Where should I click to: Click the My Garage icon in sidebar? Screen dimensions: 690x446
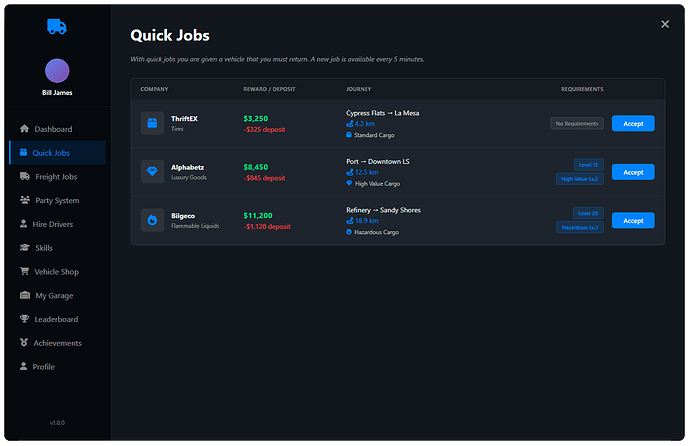[x=24, y=296]
